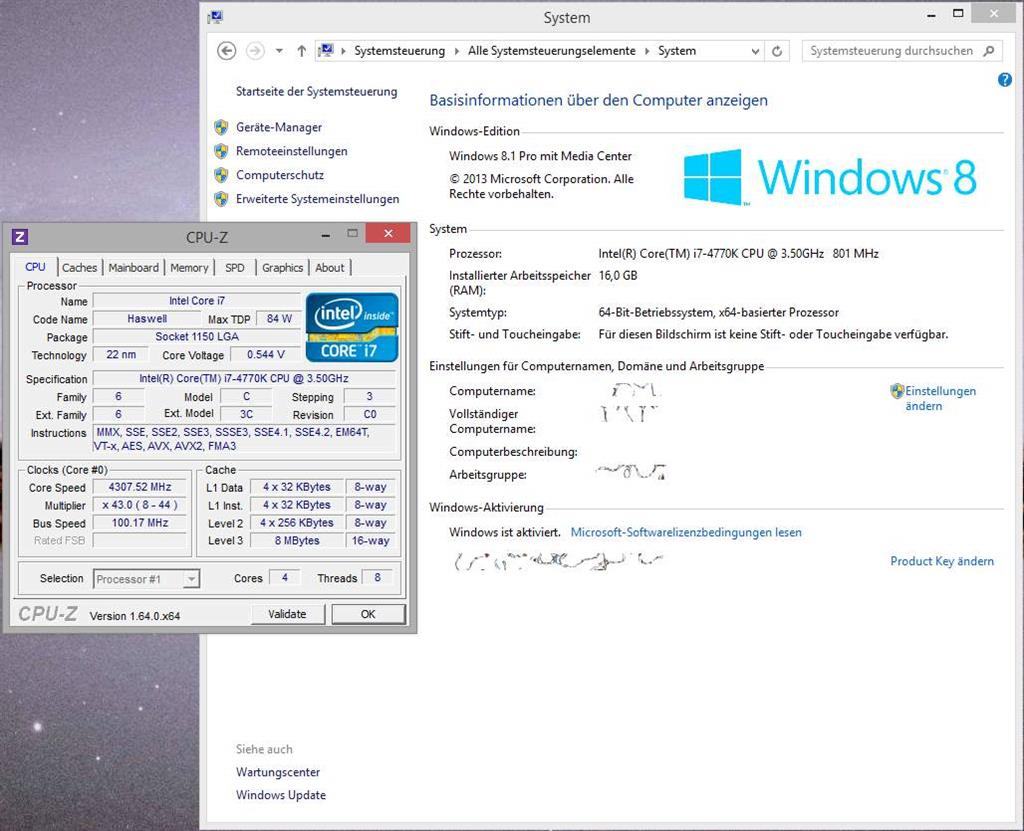Image resolution: width=1024 pixels, height=831 pixels.
Task: Open Geräte-Manager link
Action: coord(279,127)
